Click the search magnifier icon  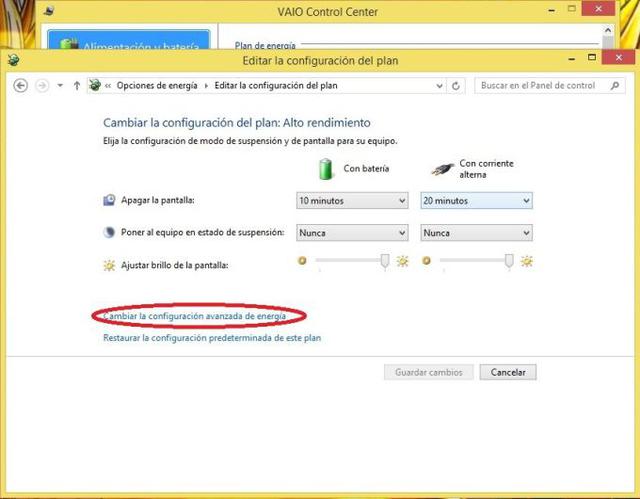tap(615, 86)
